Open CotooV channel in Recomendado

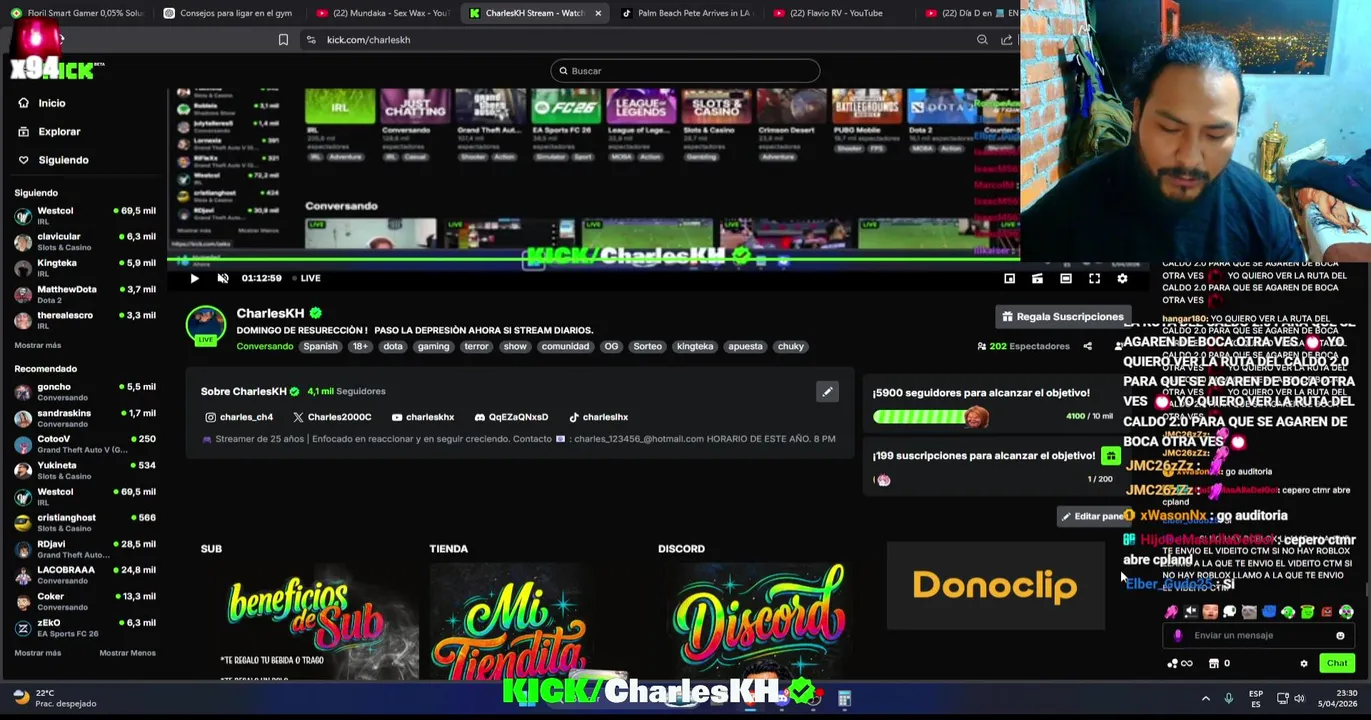85,443
